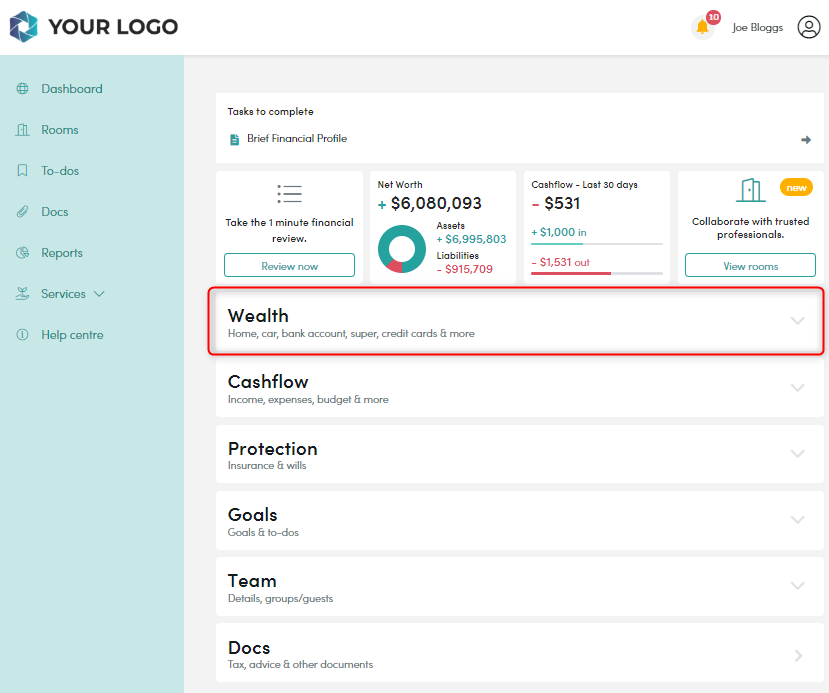Select the Rooms icon in the sidebar
The image size is (829, 693).
[23, 129]
